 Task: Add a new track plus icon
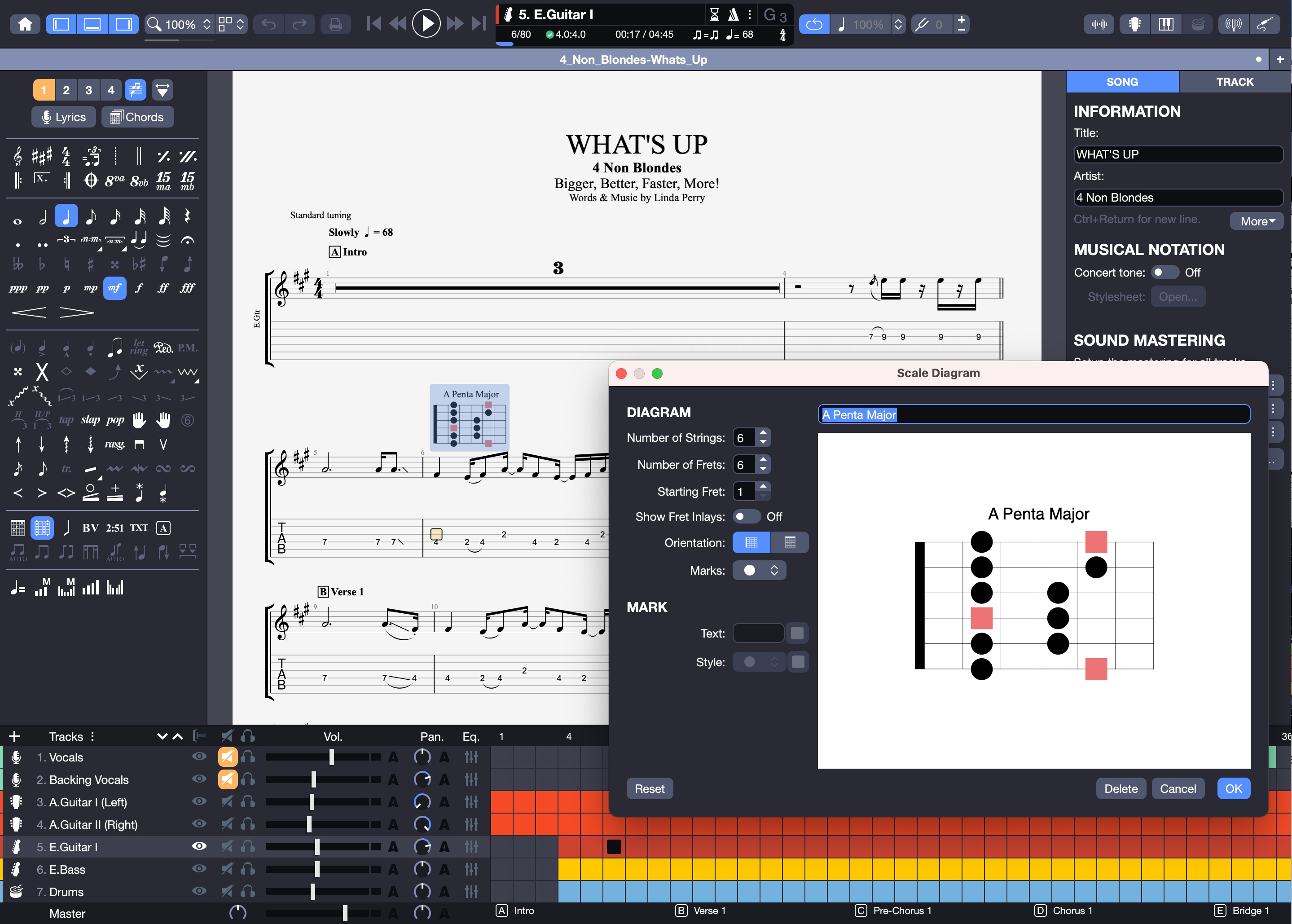point(14,736)
